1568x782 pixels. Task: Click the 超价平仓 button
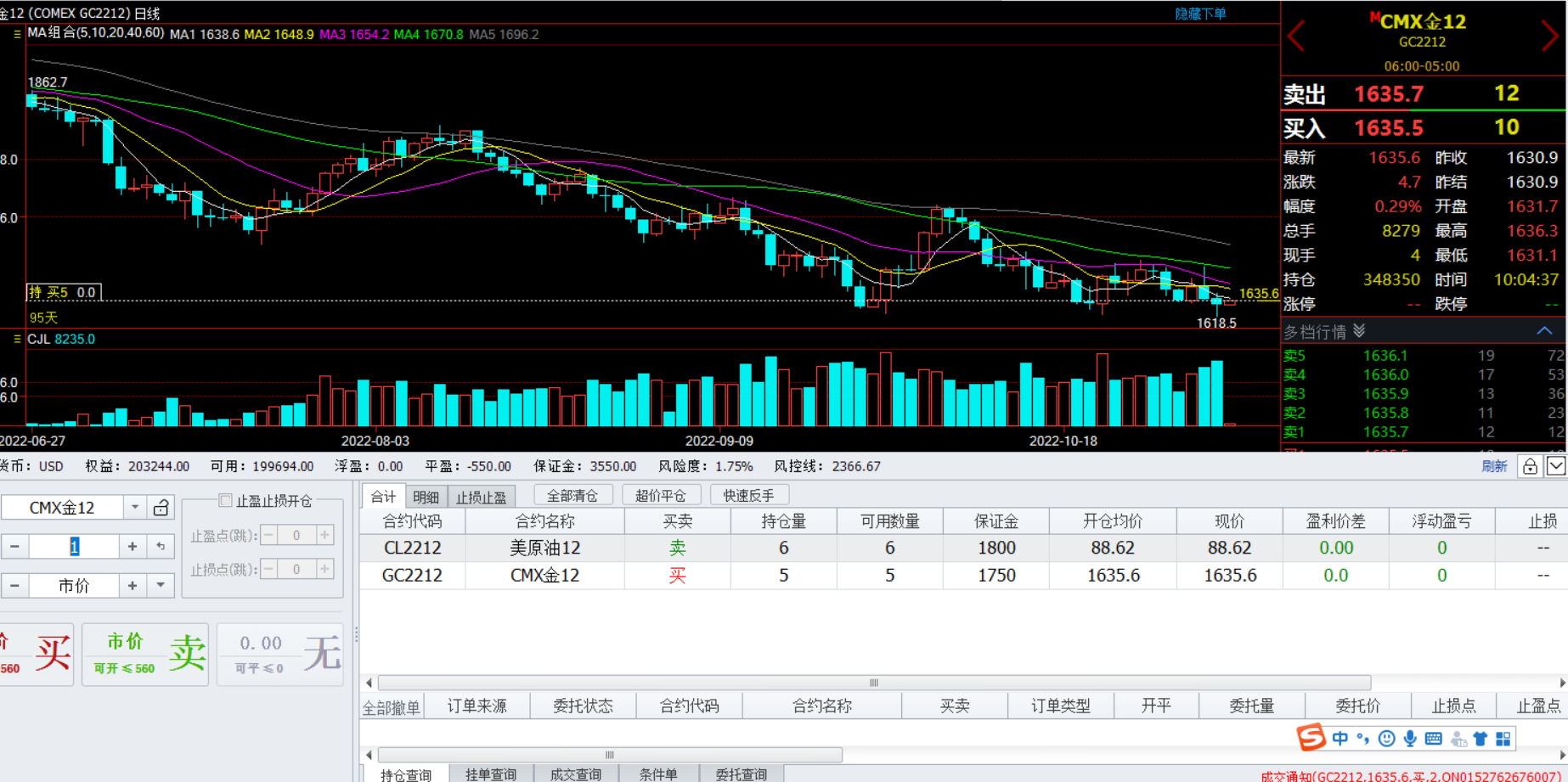pos(661,495)
